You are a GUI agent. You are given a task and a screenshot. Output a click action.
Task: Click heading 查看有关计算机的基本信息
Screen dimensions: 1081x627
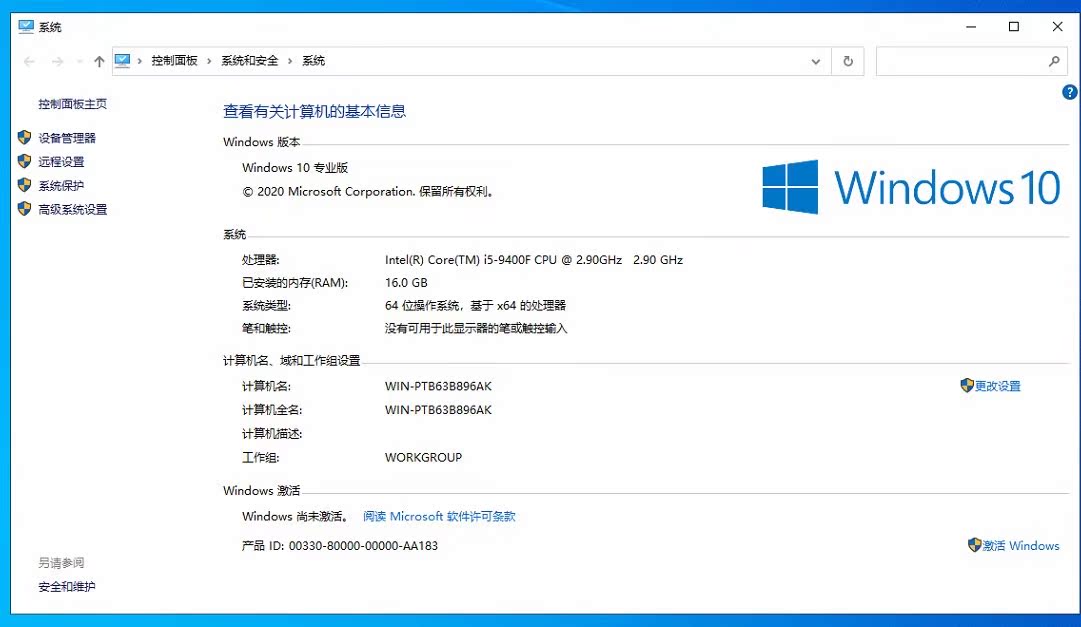[314, 111]
